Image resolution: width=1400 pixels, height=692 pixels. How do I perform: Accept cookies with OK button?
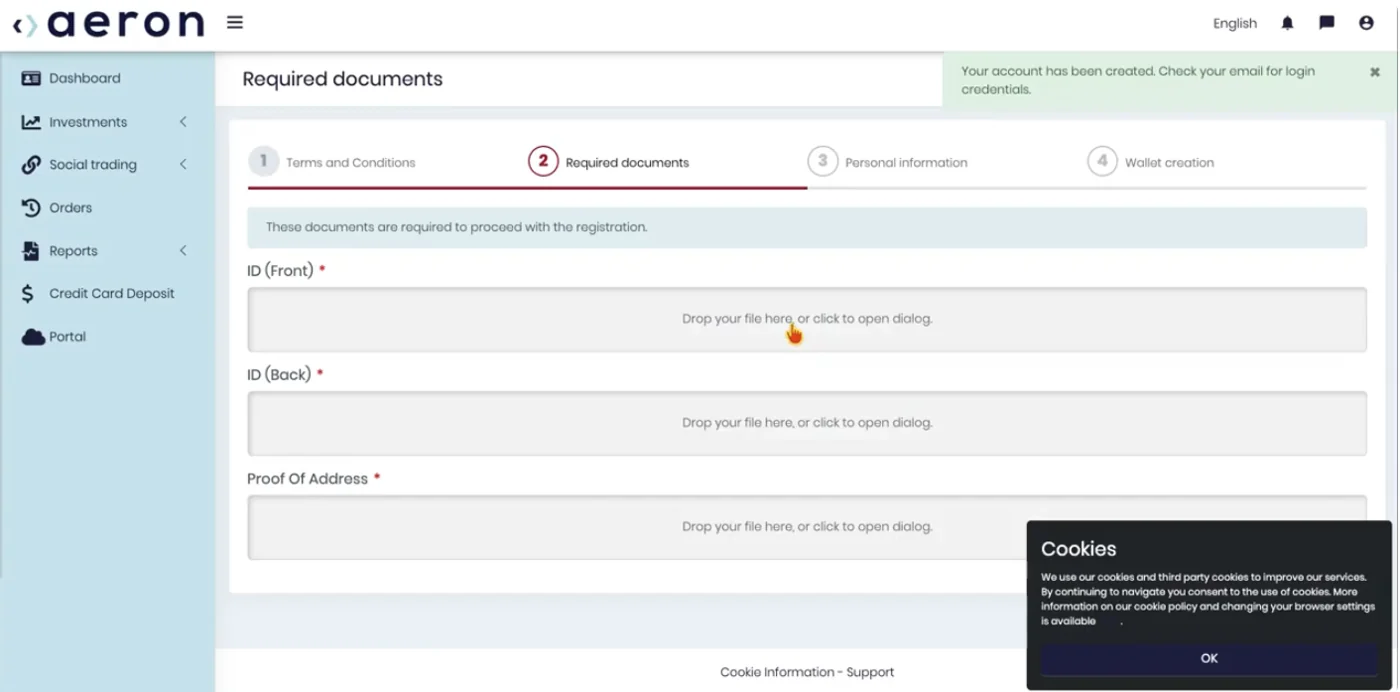point(1209,658)
